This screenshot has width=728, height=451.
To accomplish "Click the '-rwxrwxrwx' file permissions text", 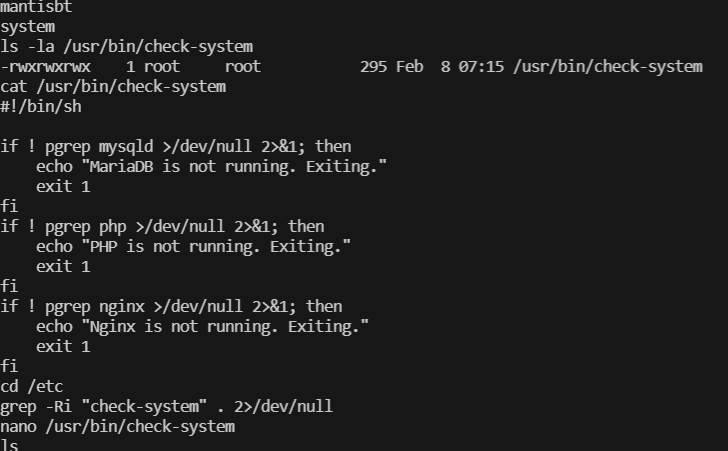I will click(x=45, y=67).
